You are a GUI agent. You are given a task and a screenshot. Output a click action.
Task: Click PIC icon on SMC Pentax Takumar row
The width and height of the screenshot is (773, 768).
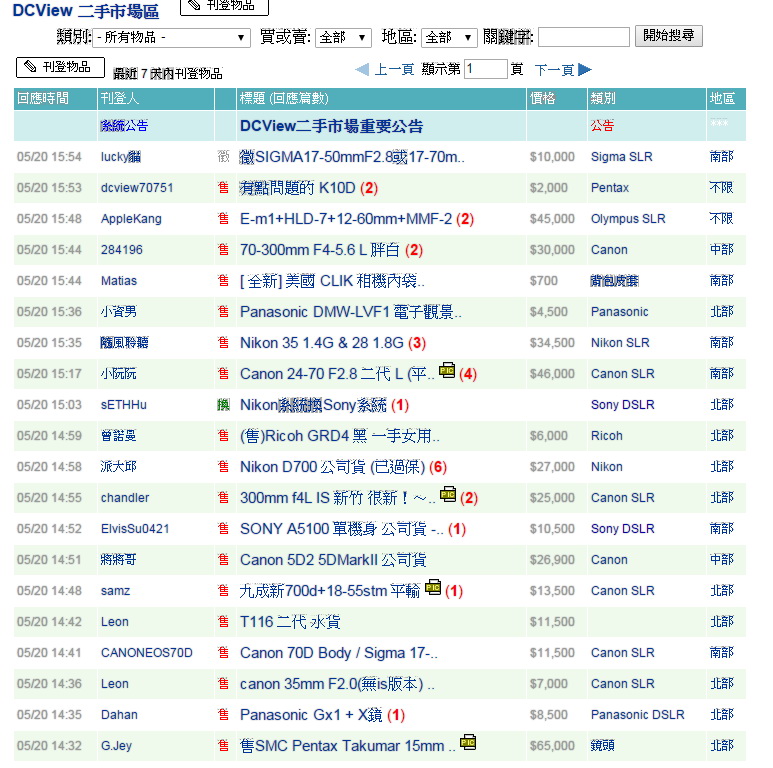point(468,742)
